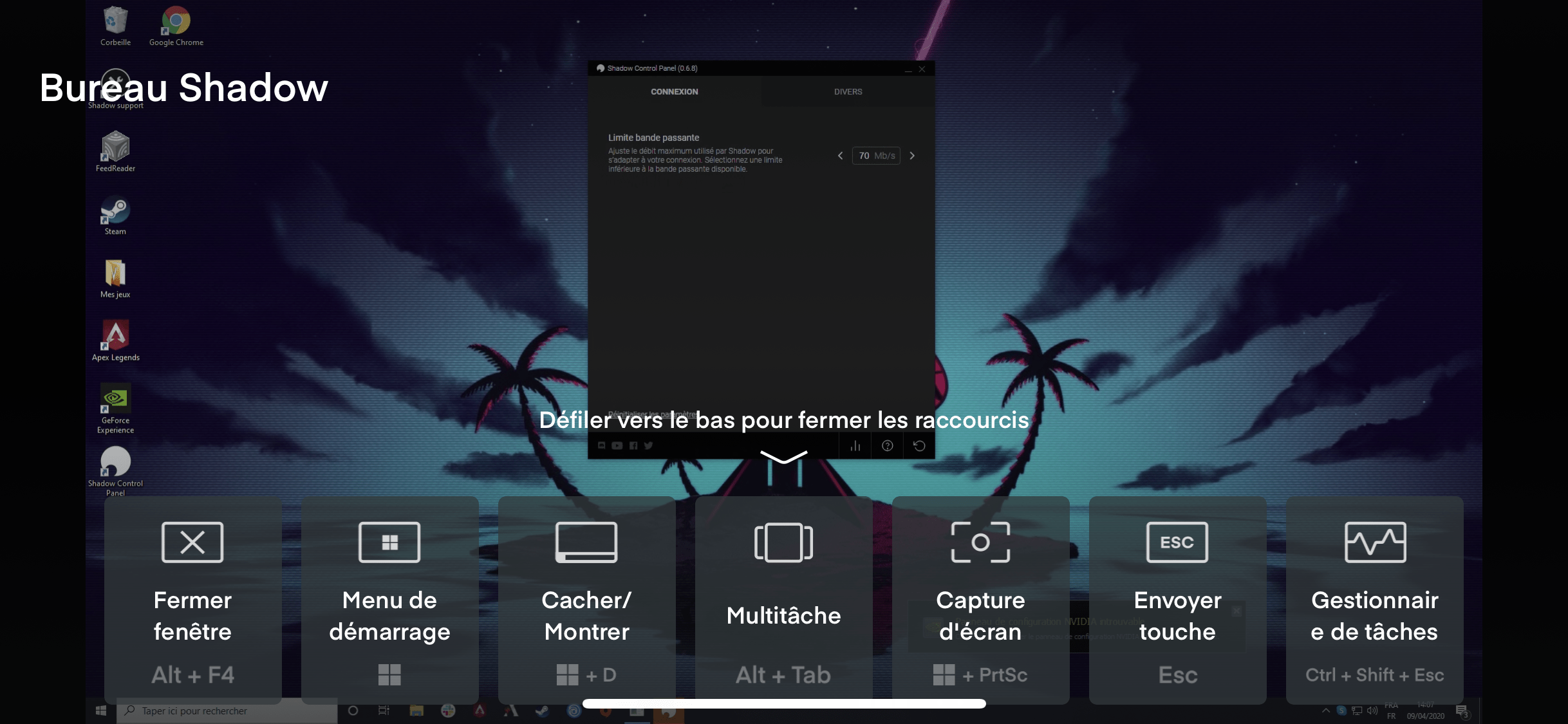Tap the Multitâche Alt+Tab shortcut card

[783, 600]
